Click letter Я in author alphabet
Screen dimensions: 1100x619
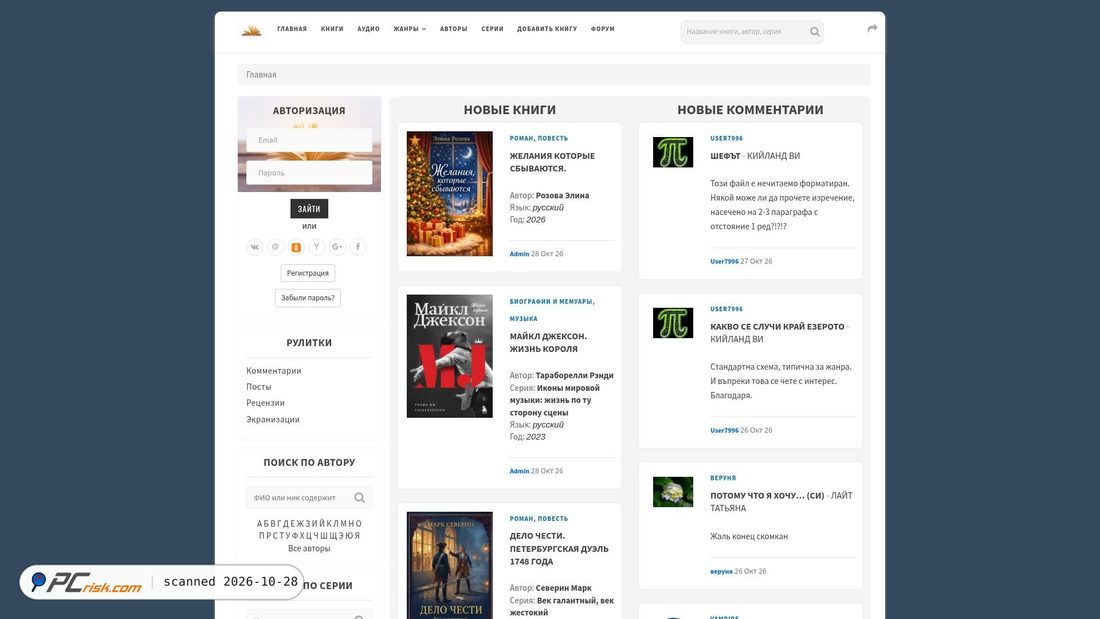357,535
